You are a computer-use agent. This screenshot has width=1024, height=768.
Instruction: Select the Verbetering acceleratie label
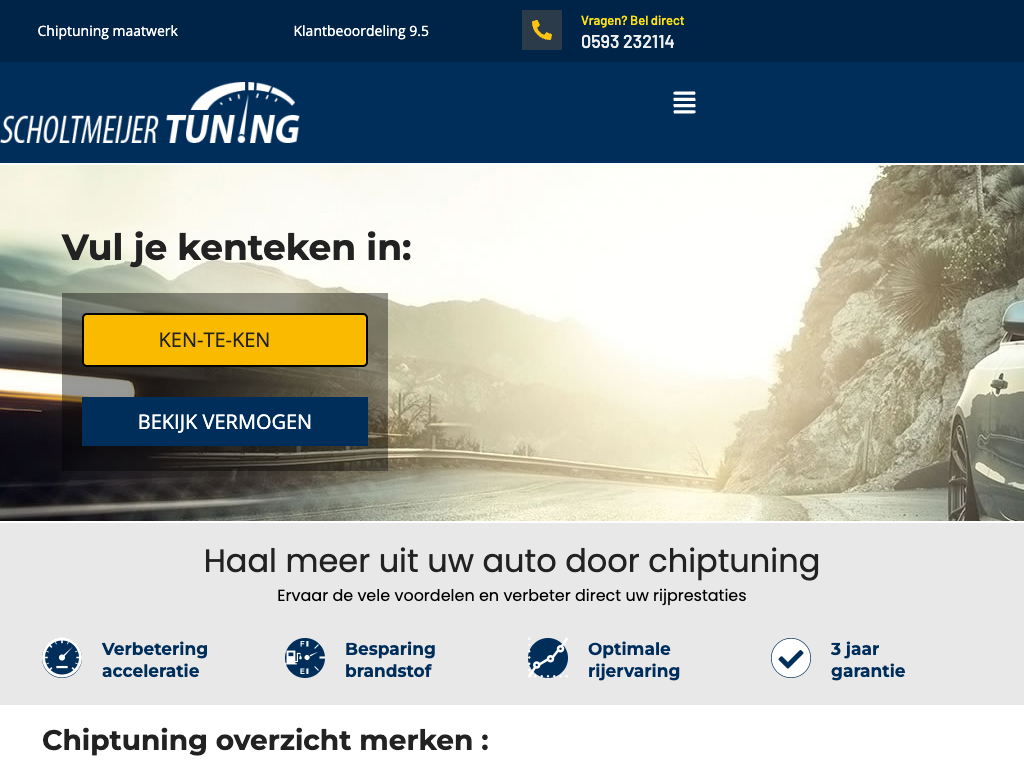coord(155,660)
